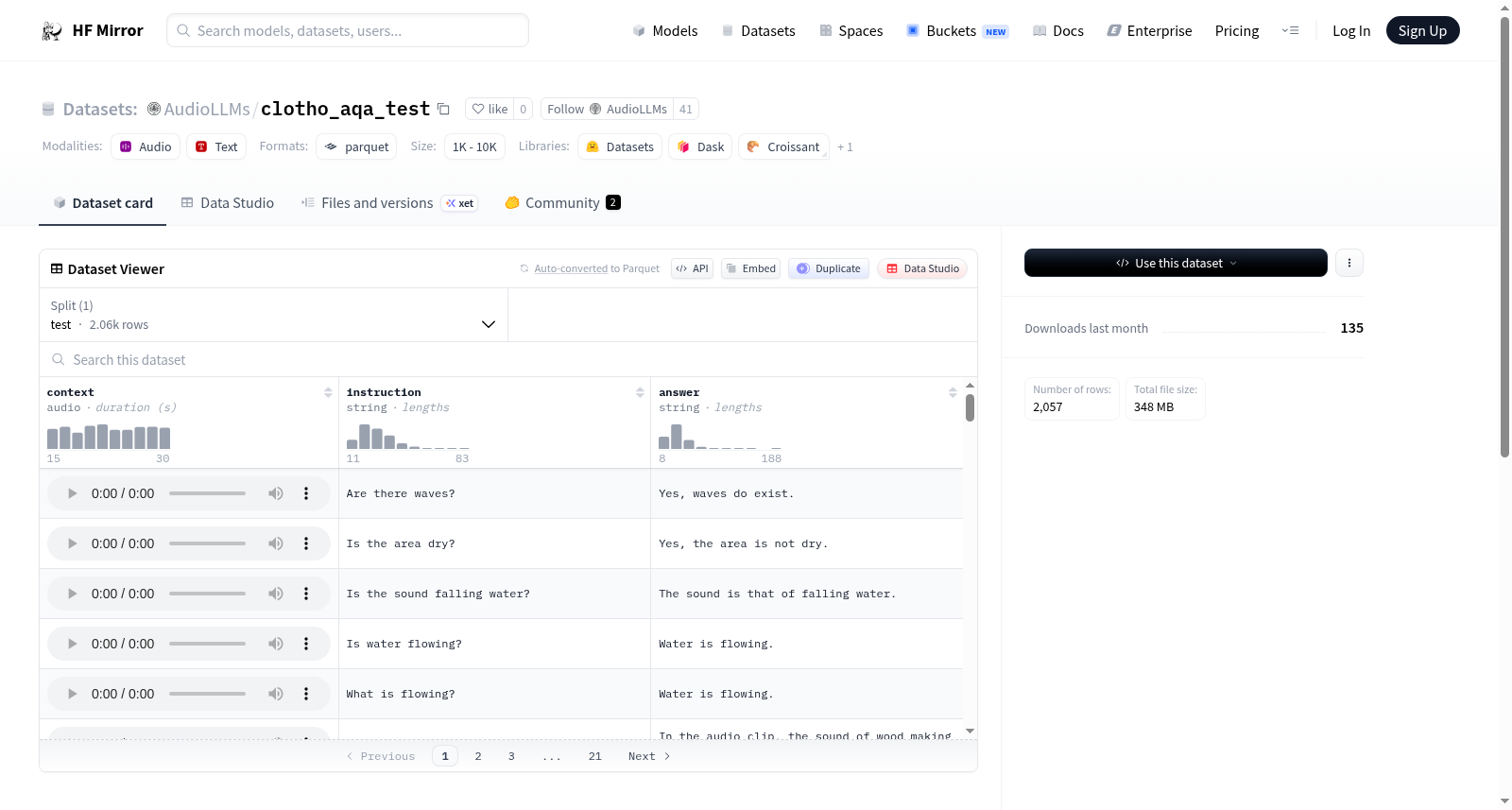
Task: Click the API button in Dataset Viewer
Action: pos(693,268)
